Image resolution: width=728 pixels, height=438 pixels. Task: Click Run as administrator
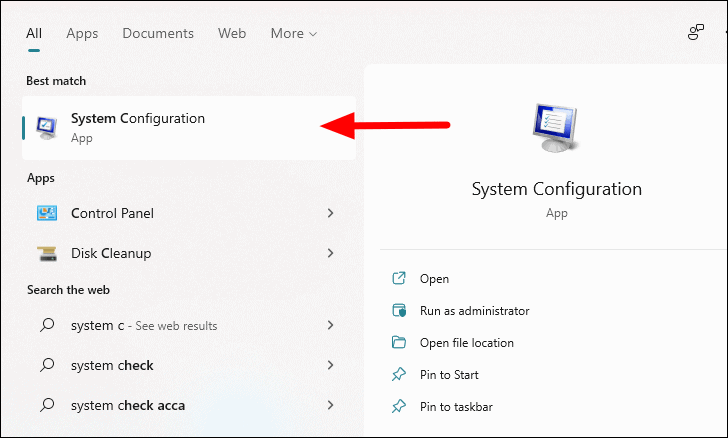[x=474, y=311]
